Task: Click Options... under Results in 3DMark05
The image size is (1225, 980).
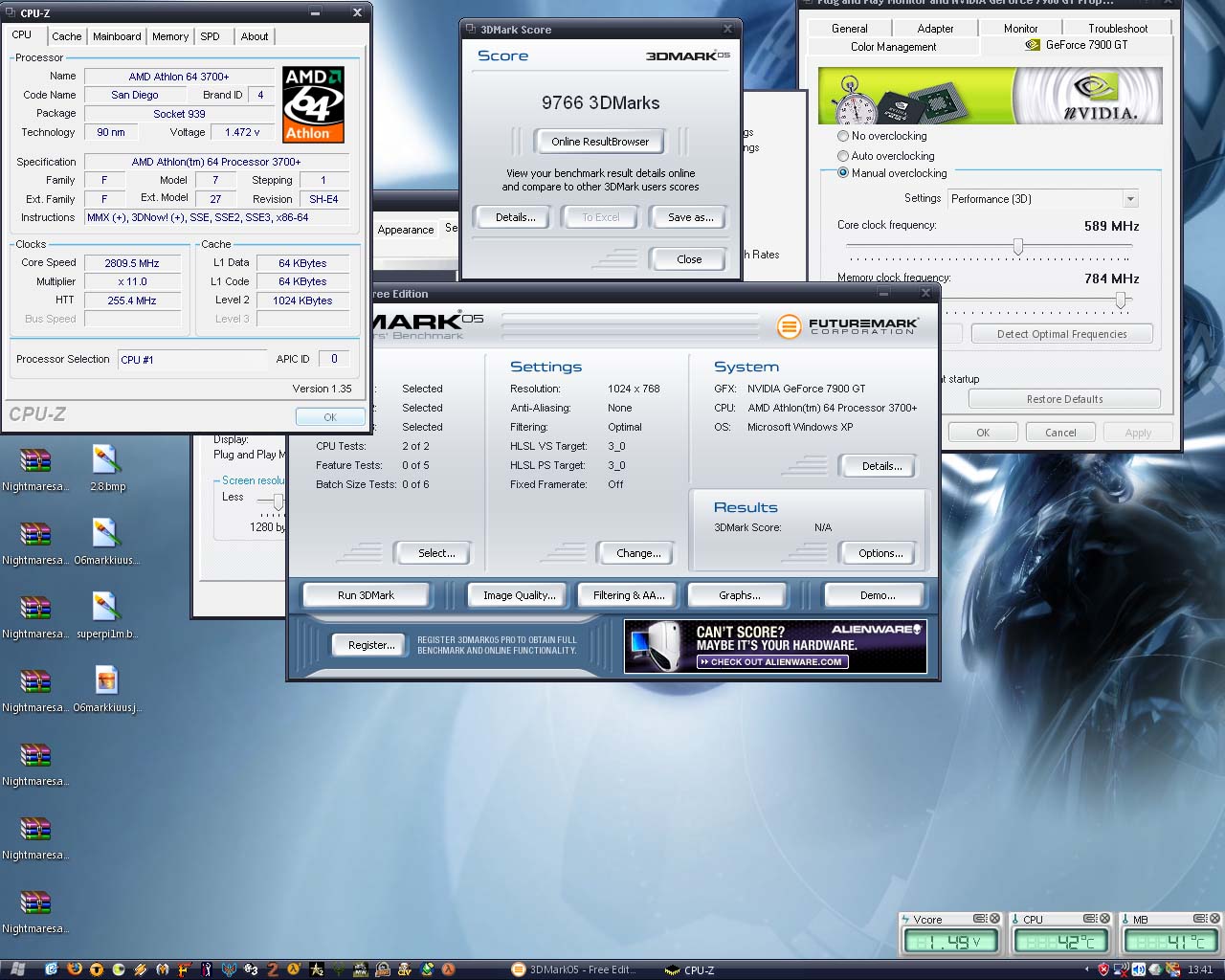Action: 880,553
